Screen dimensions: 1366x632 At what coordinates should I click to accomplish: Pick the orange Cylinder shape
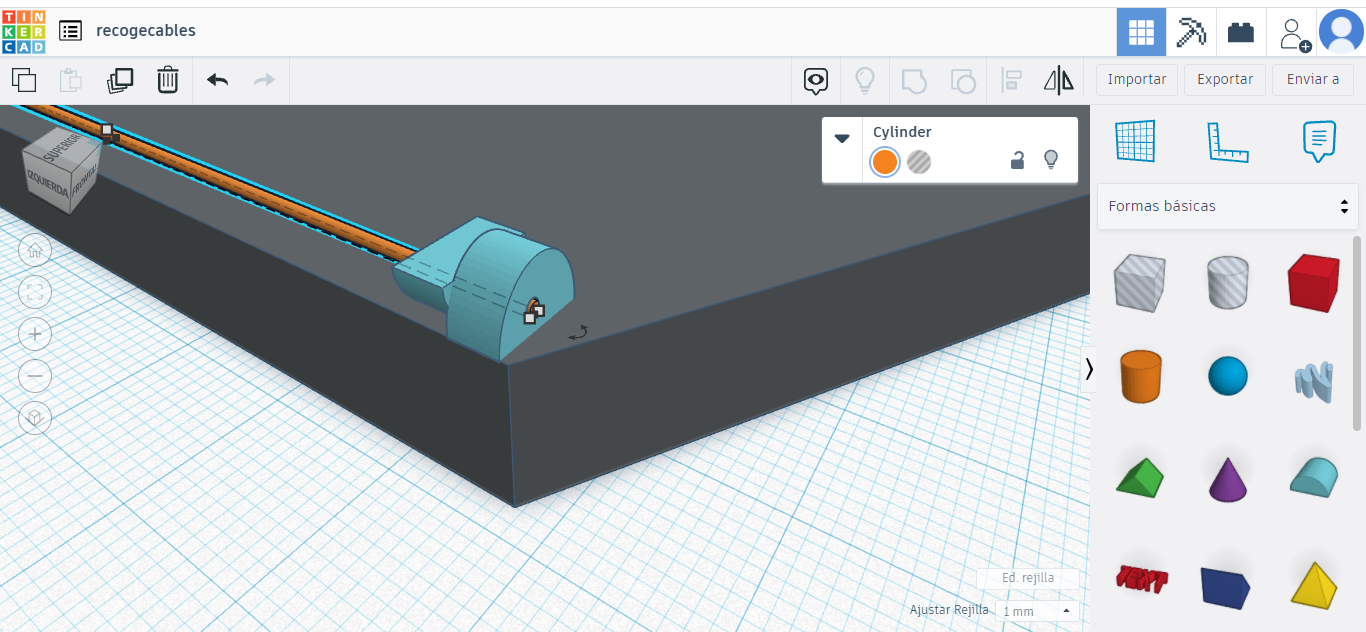coord(1140,376)
